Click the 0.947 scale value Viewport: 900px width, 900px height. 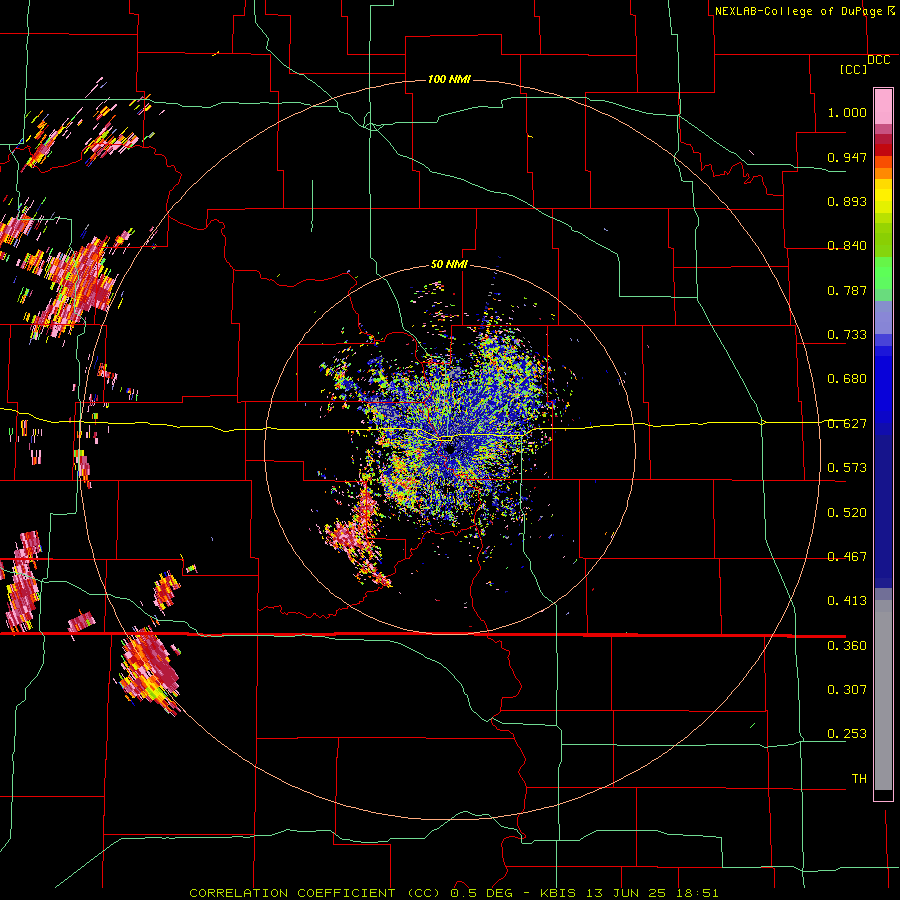[x=847, y=157]
